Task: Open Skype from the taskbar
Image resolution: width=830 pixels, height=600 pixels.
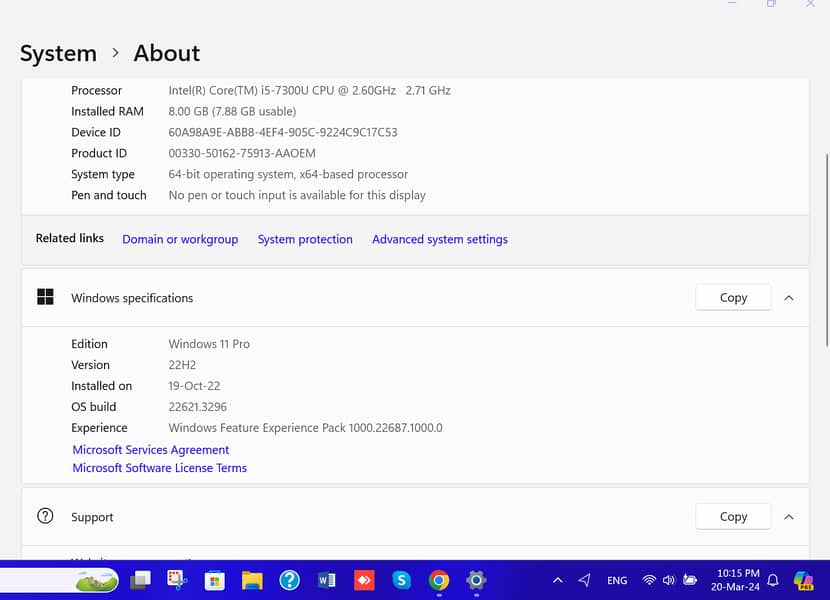Action: point(402,580)
